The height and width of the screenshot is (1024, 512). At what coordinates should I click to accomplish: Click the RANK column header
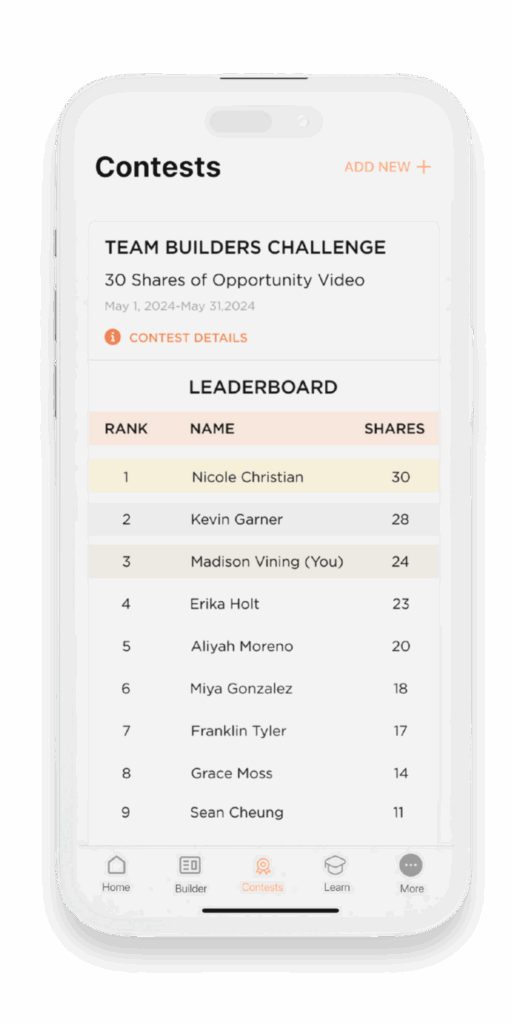click(126, 429)
